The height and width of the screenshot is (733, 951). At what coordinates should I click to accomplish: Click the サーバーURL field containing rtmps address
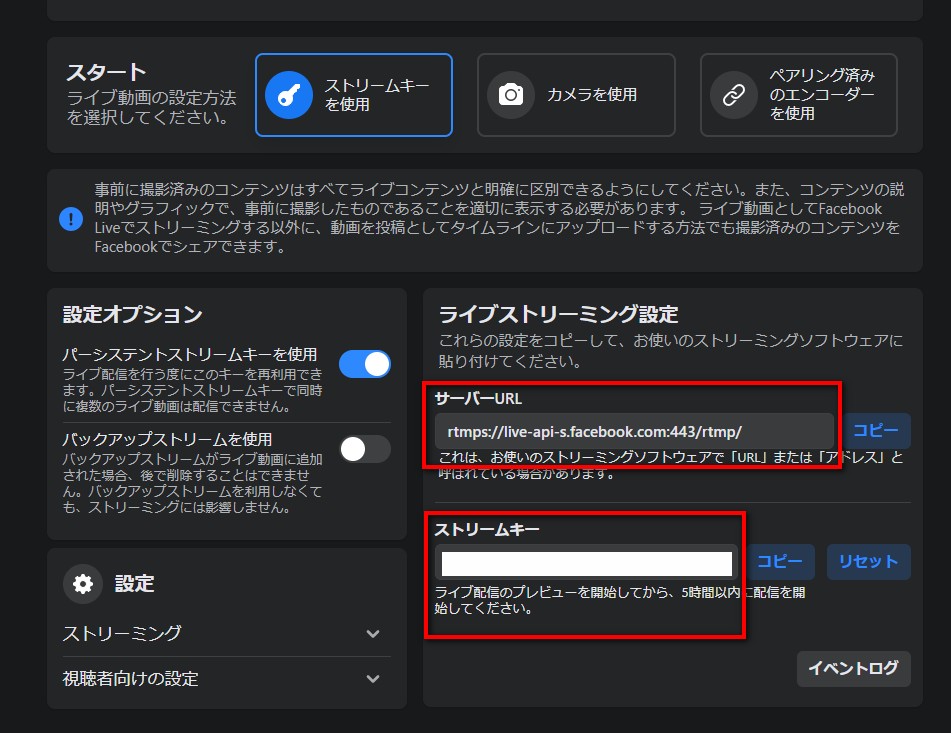634,432
